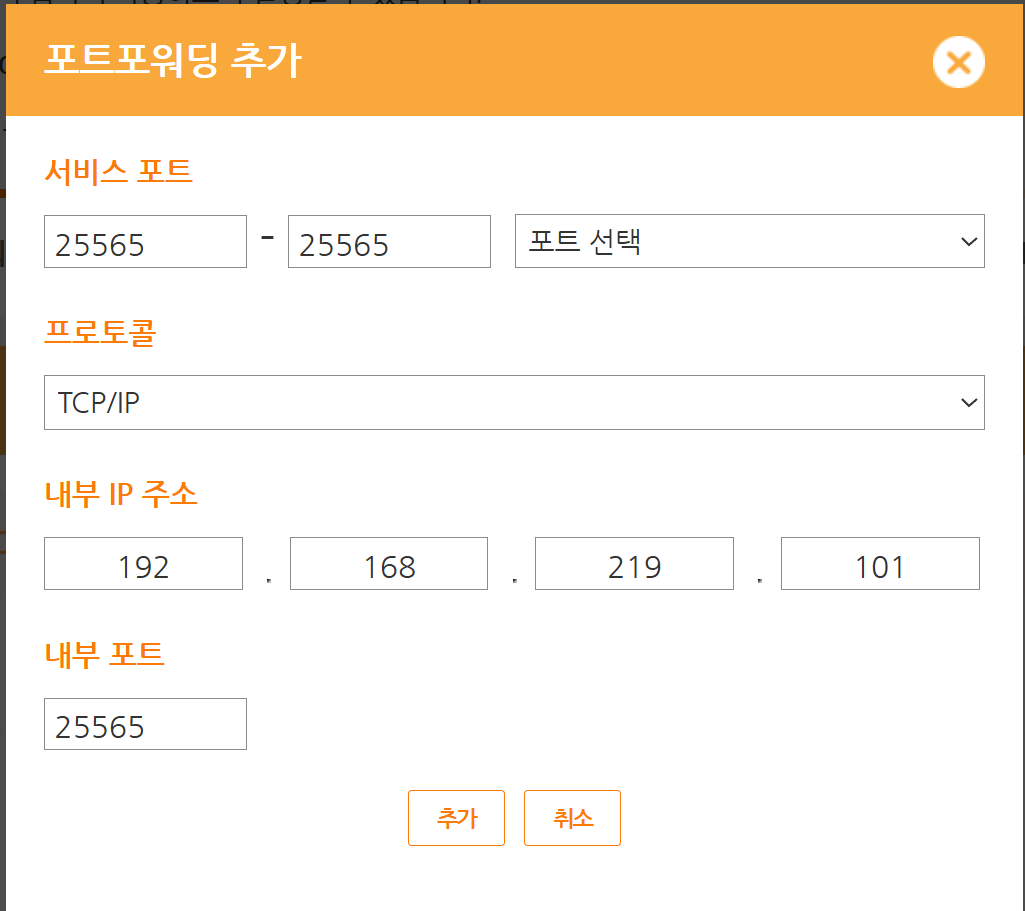Screen dimensions: 1025x911
Task: Click the 서비스 포트 section label
Action: [118, 171]
